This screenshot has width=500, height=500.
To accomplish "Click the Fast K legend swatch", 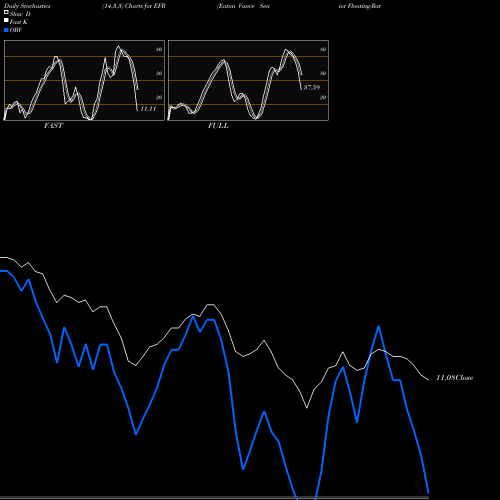I will 6,21.
